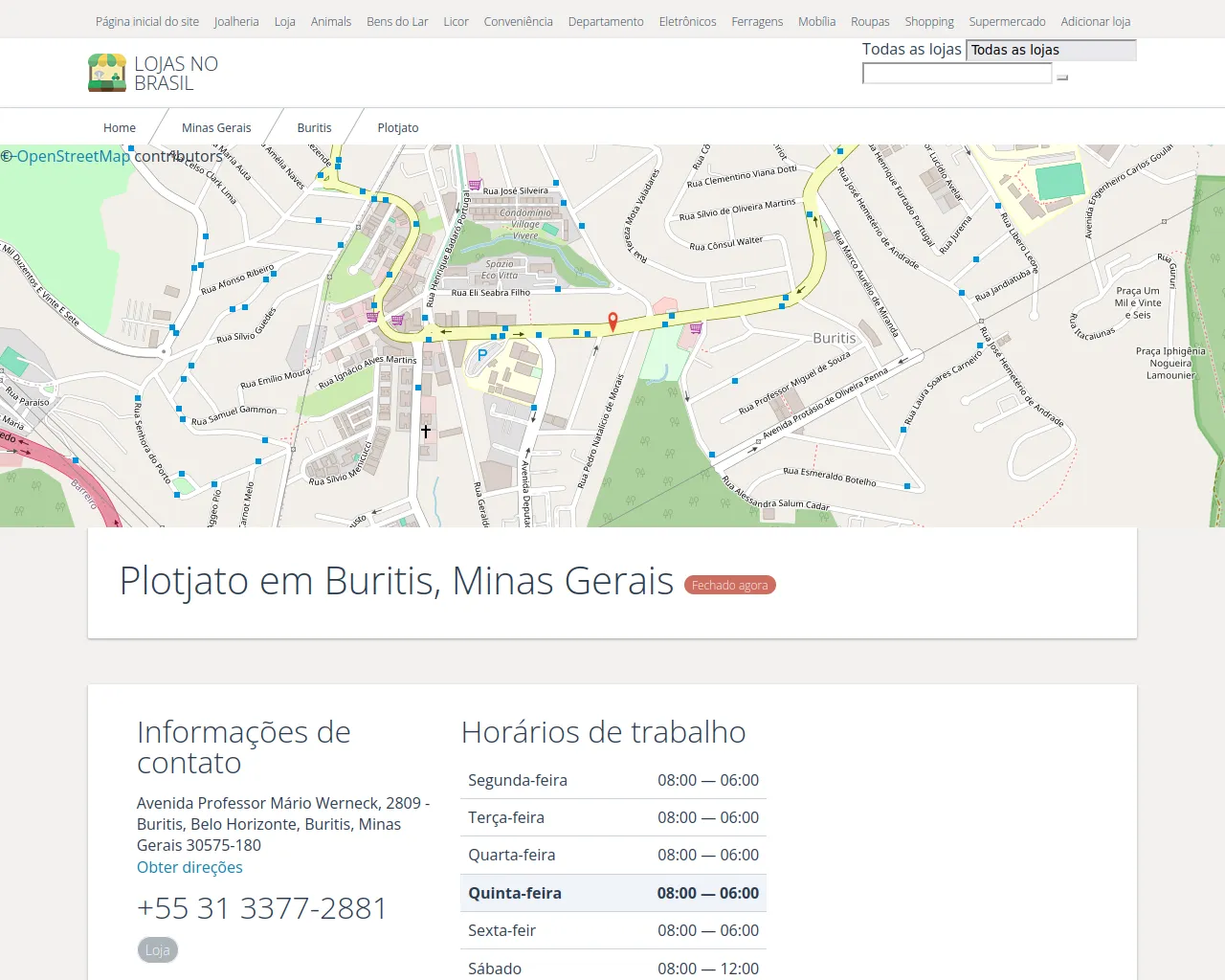Image resolution: width=1225 pixels, height=980 pixels.
Task: Open the Joalheria category in the top menu
Action: pyautogui.click(x=236, y=21)
